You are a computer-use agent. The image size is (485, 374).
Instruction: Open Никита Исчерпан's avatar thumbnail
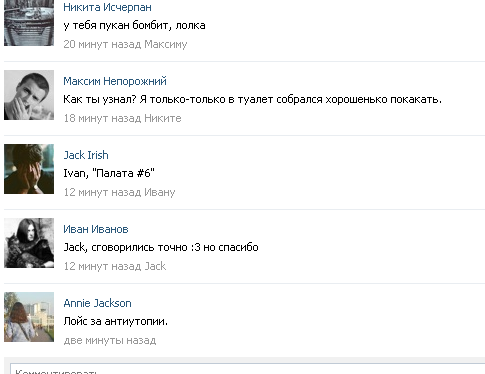[x=29, y=23]
